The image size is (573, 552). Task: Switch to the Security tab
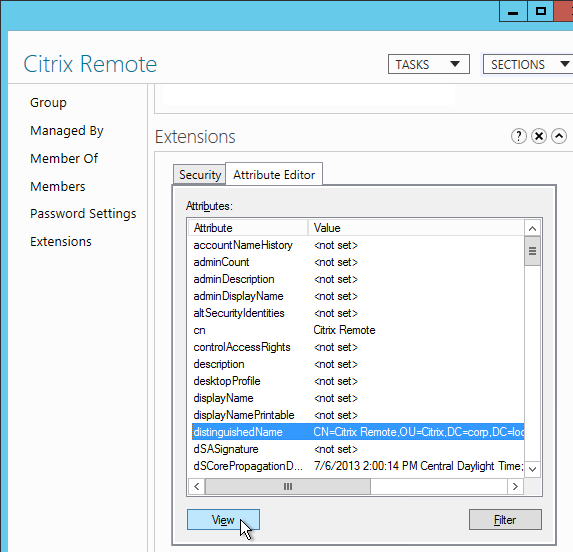[200, 175]
